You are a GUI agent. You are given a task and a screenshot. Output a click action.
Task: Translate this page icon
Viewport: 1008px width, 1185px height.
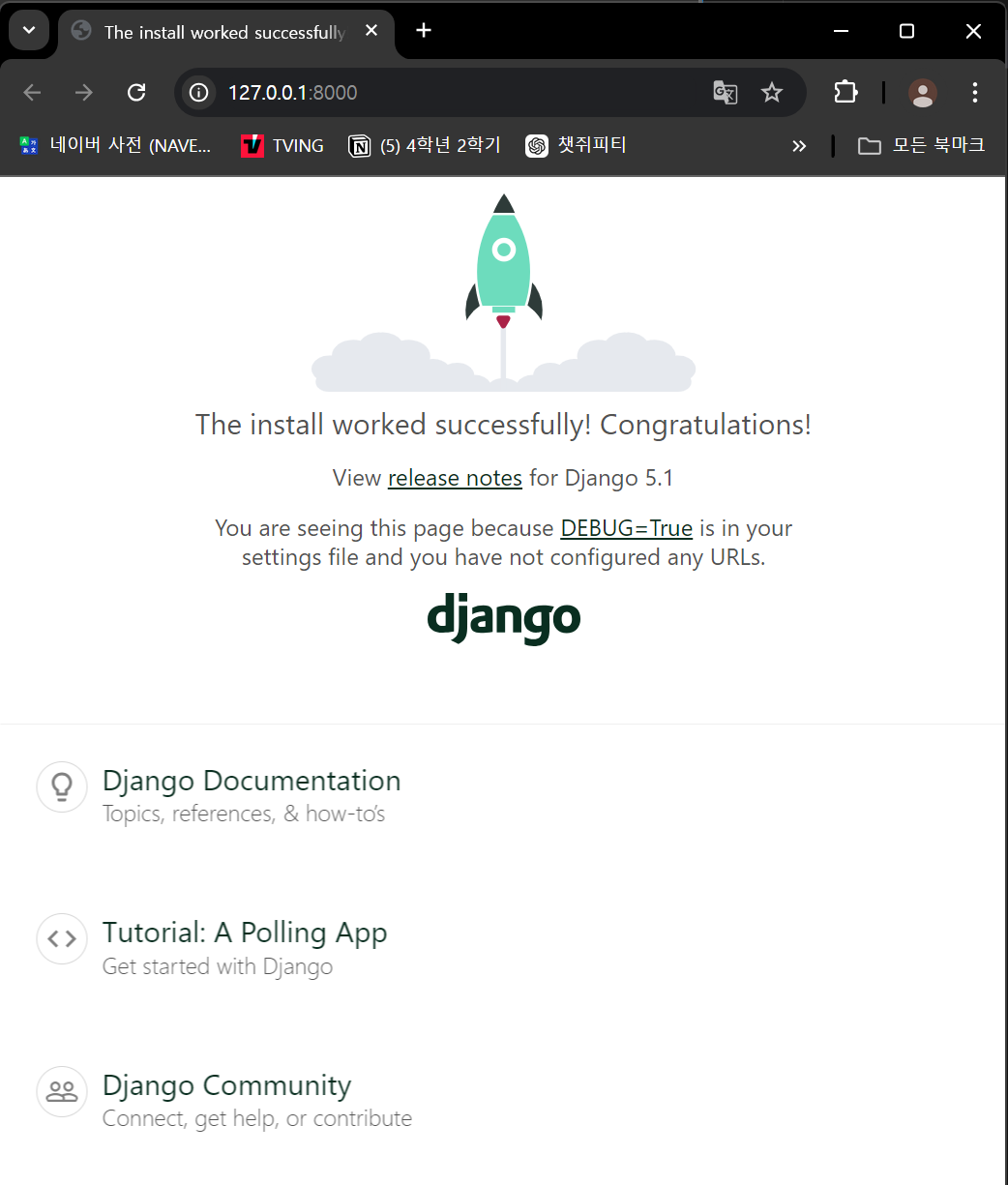[726, 93]
